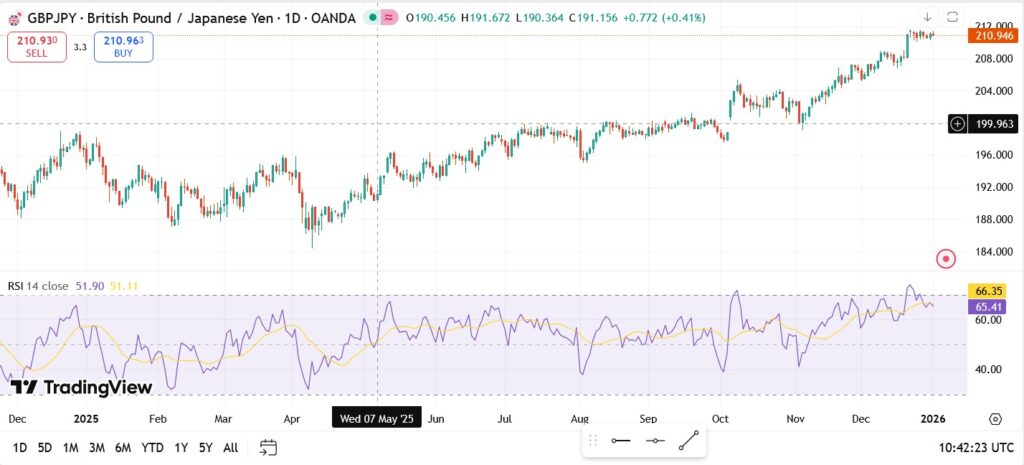Select the horizontal line drawing tool
This screenshot has height=465, width=1024.
click(621, 440)
